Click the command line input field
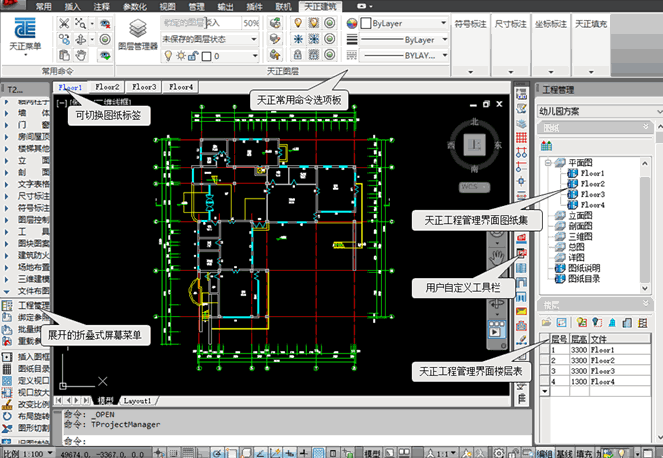This screenshot has height=458, width=663. click(x=296, y=441)
